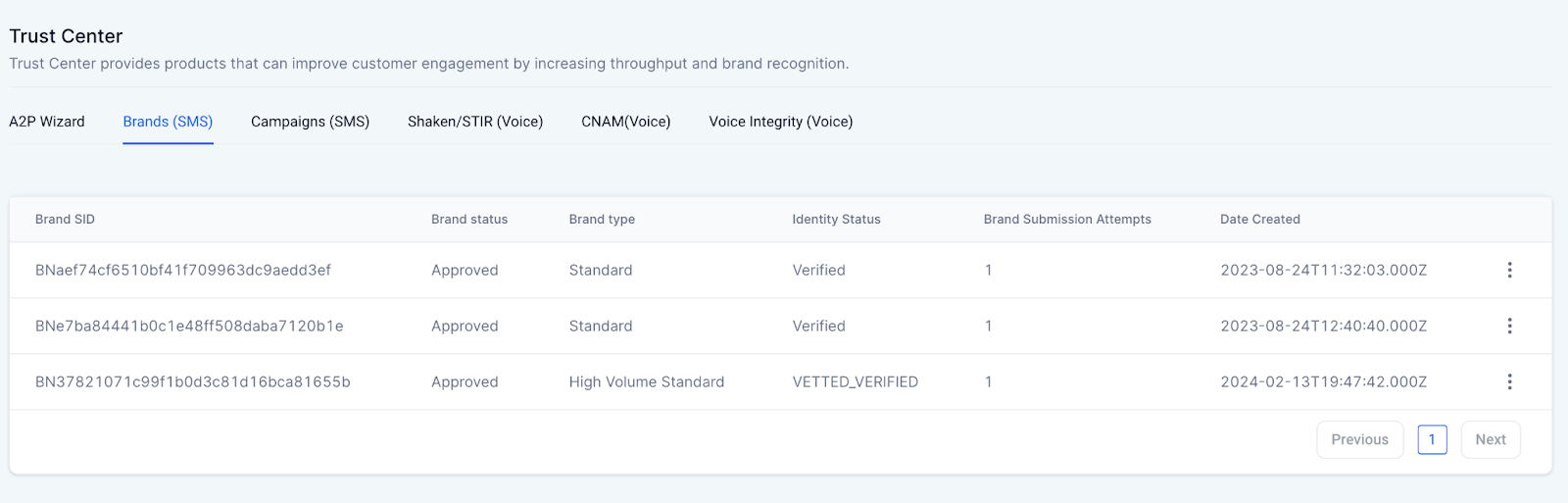Open three-dot menu for High Volume Standard brand

pos(1509,381)
